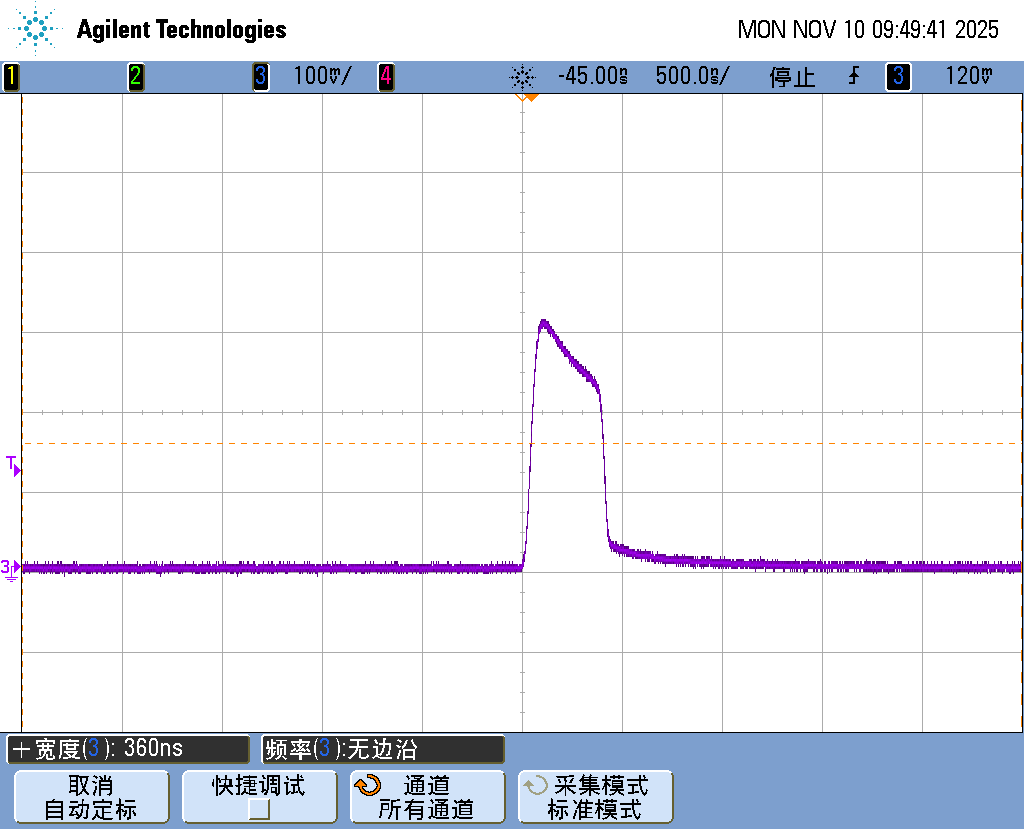Toggle channel 3 at 100mV/ scale
Screen dimensions: 1024x829
[x=261, y=77]
